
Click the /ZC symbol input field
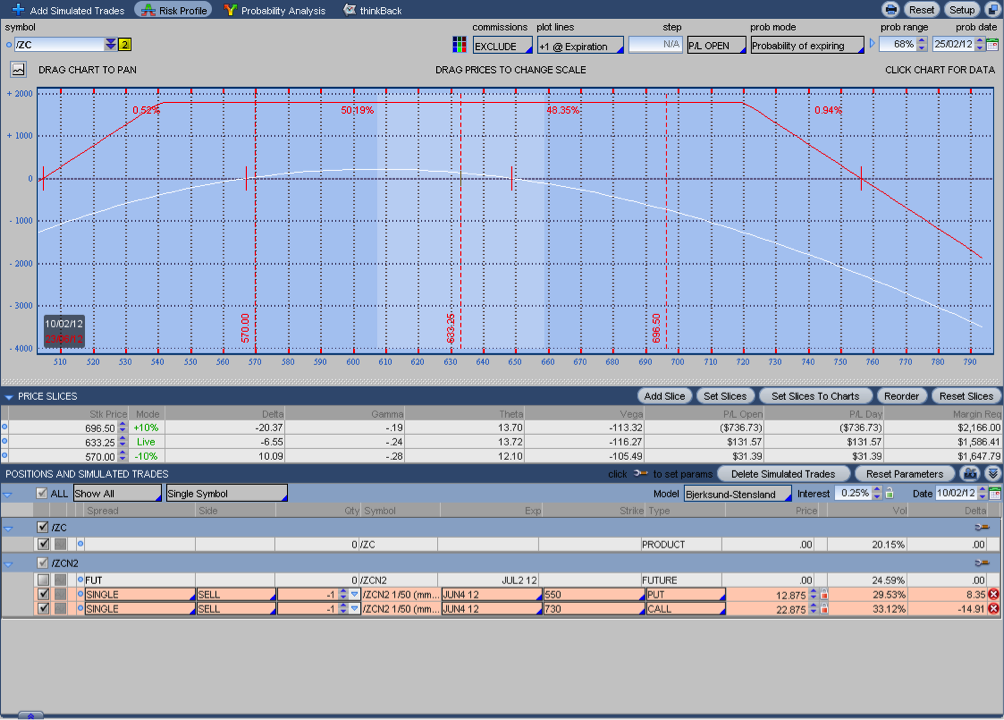pyautogui.click(x=60, y=45)
